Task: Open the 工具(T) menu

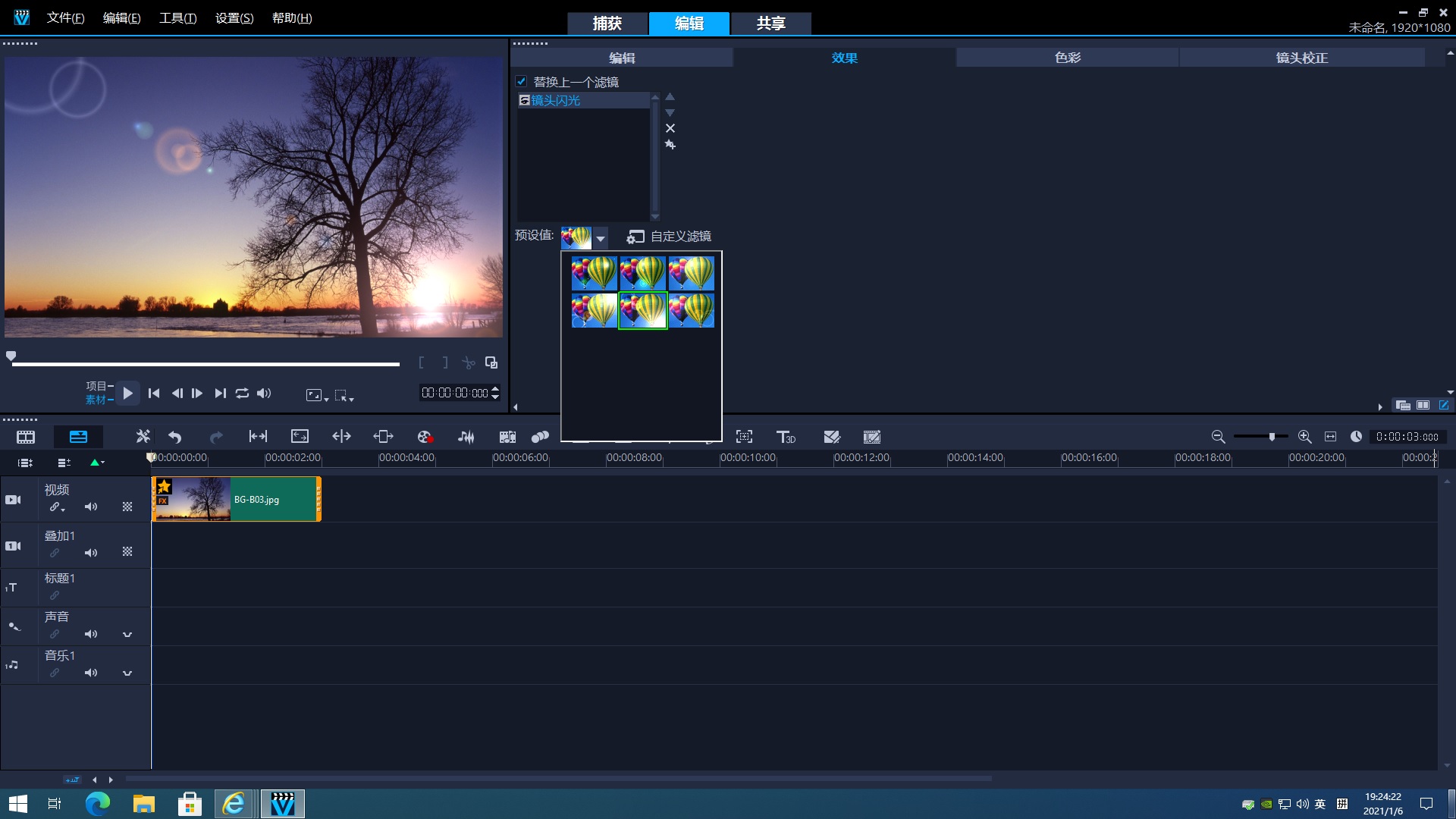Action: (x=177, y=17)
